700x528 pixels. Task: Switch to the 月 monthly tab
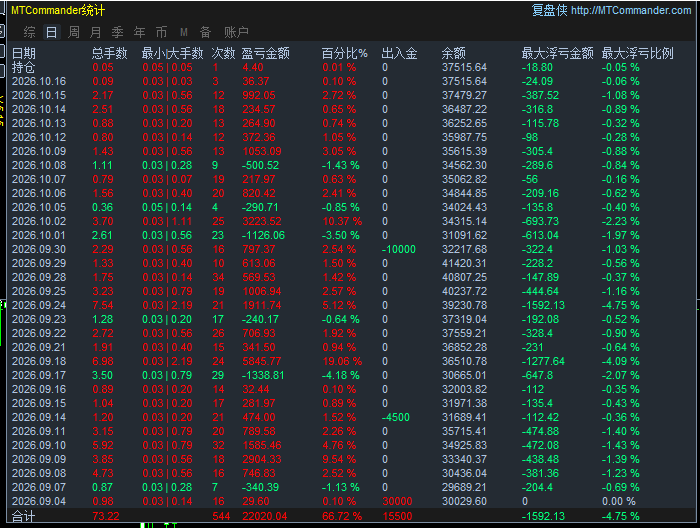96,32
